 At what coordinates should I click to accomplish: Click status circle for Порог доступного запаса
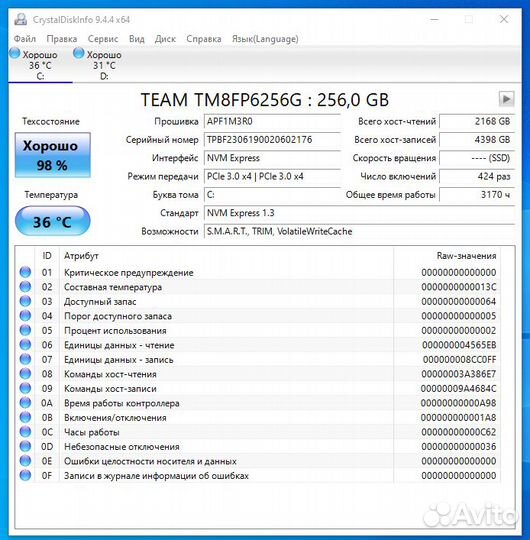click(x=25, y=315)
